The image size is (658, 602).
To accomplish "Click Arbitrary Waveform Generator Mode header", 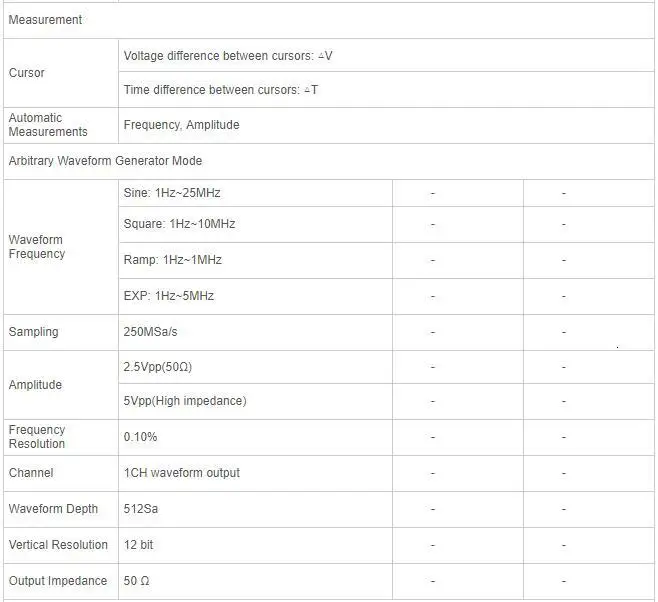I will [x=105, y=161].
